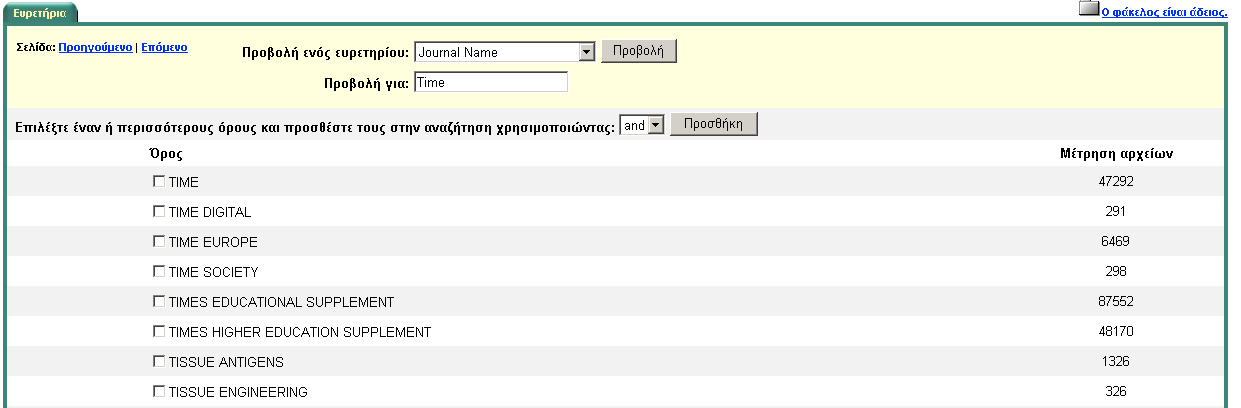Check the TIME checkbox

(x=158, y=182)
